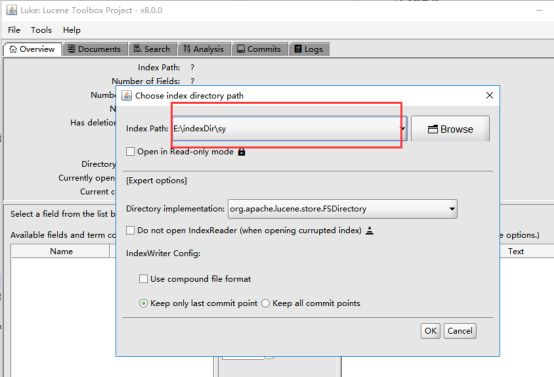Click the Index Path question mark value in Overview
Screen dimensions: 554x377
[x=192, y=67]
